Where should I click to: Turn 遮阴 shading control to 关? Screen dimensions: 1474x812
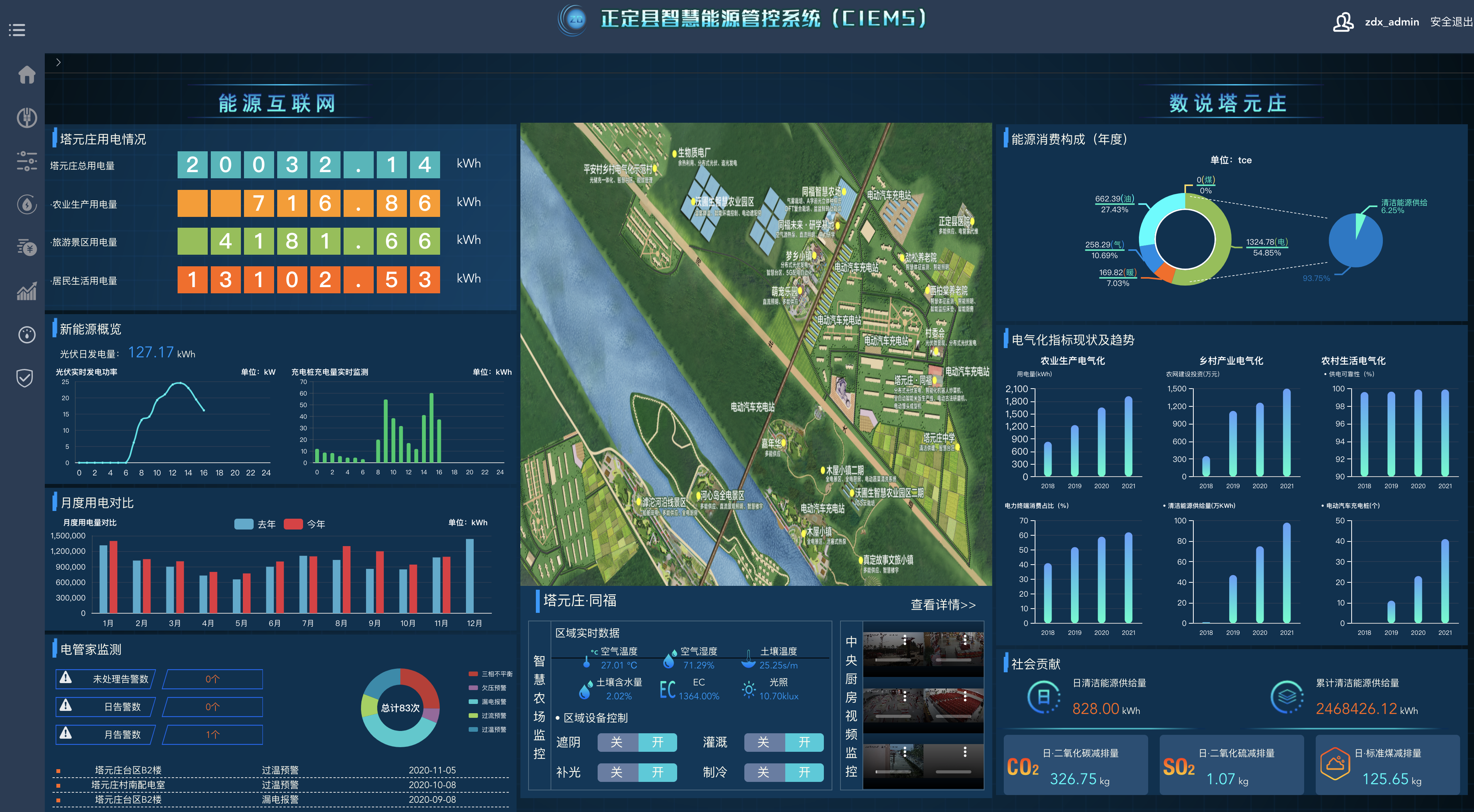coord(617,742)
